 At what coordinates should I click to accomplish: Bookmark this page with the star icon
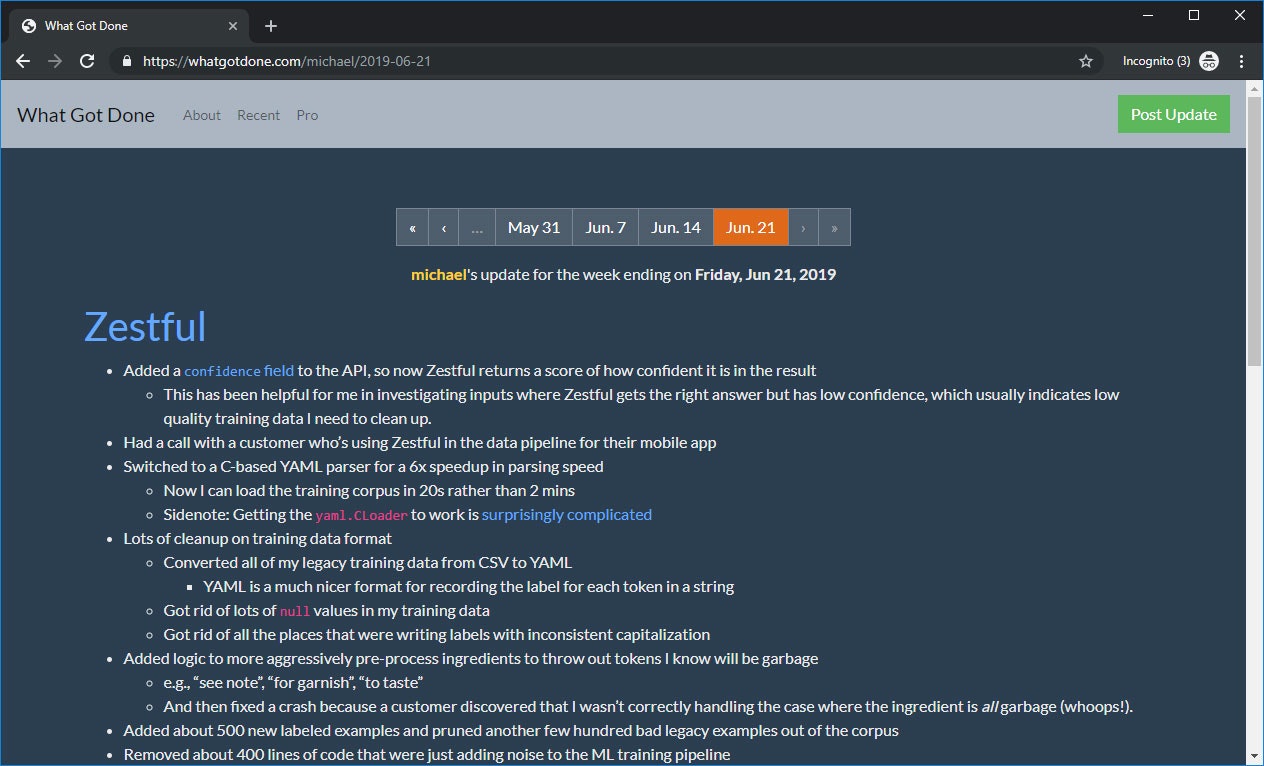pos(1086,61)
